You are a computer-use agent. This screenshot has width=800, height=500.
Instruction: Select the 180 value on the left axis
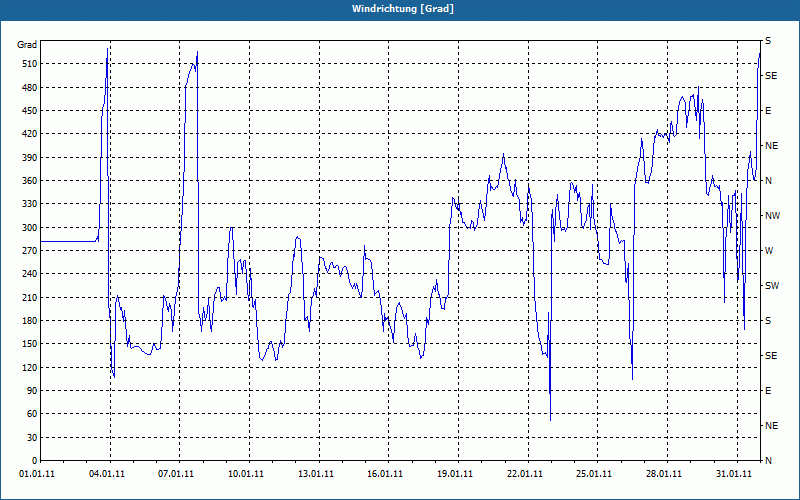tap(30, 321)
